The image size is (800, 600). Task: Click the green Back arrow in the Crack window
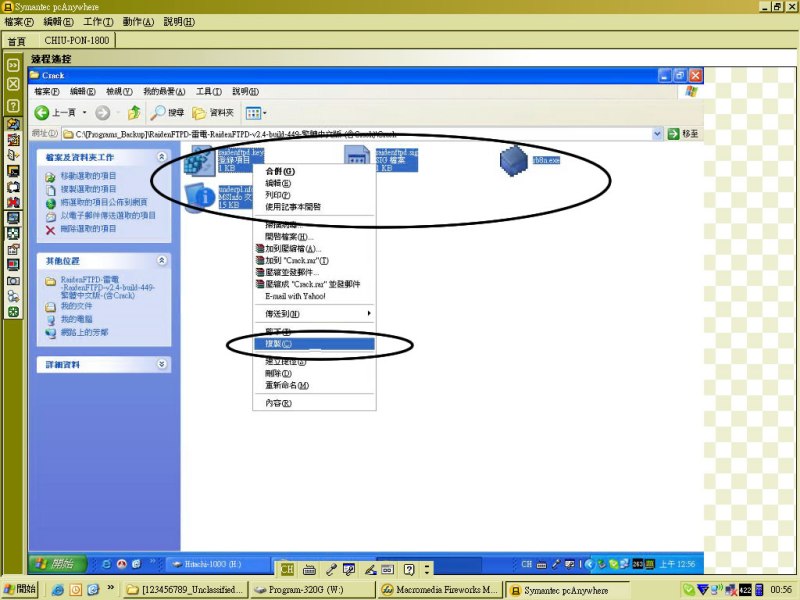coord(42,112)
